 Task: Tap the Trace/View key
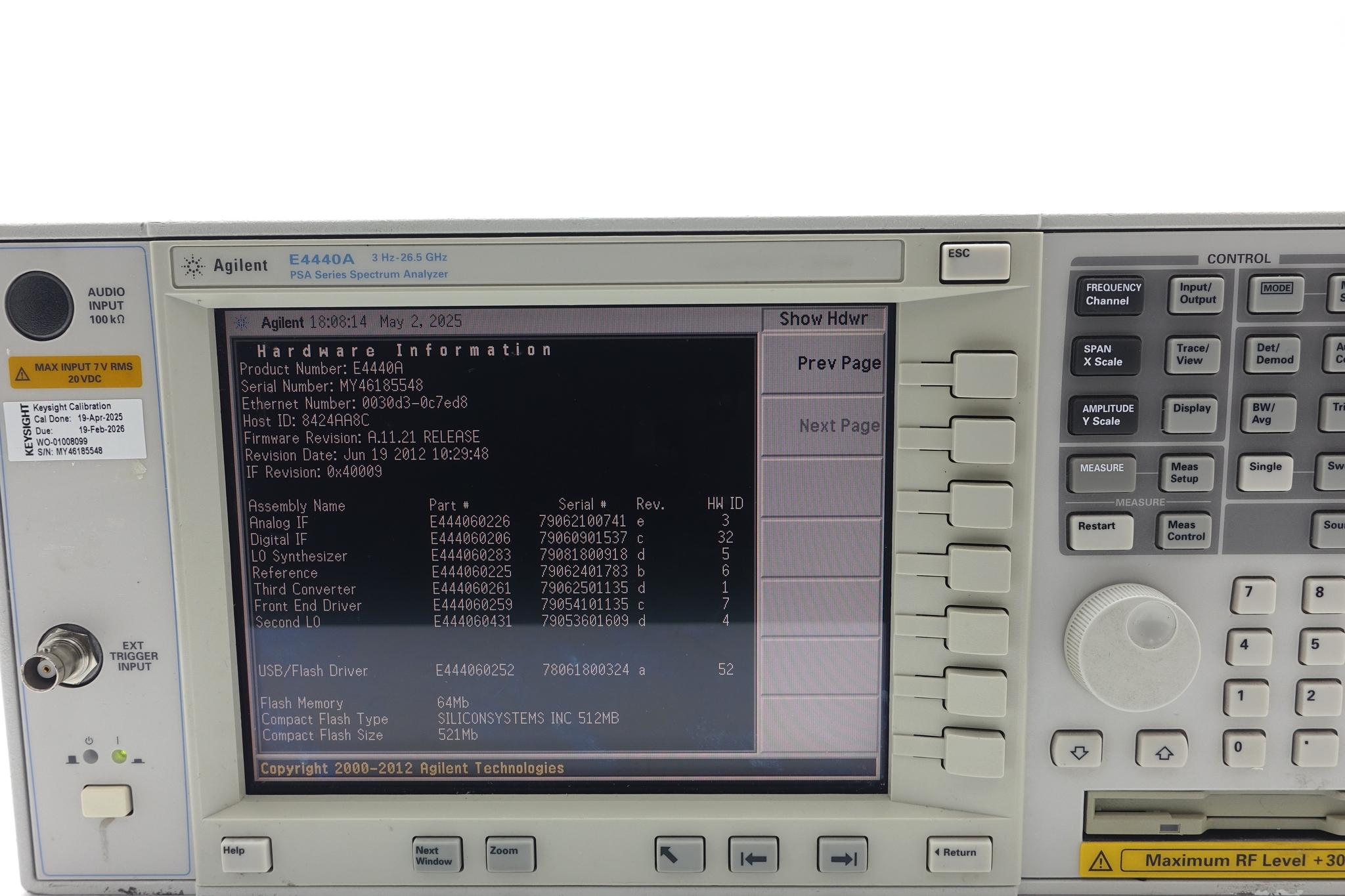pos(1192,354)
